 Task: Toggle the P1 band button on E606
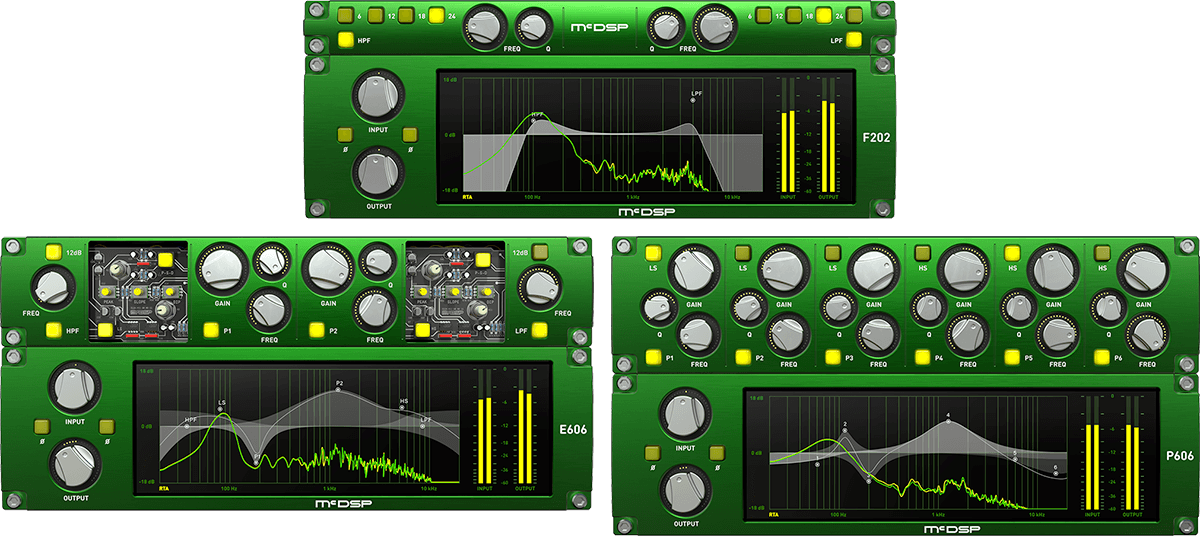pyautogui.click(x=211, y=329)
